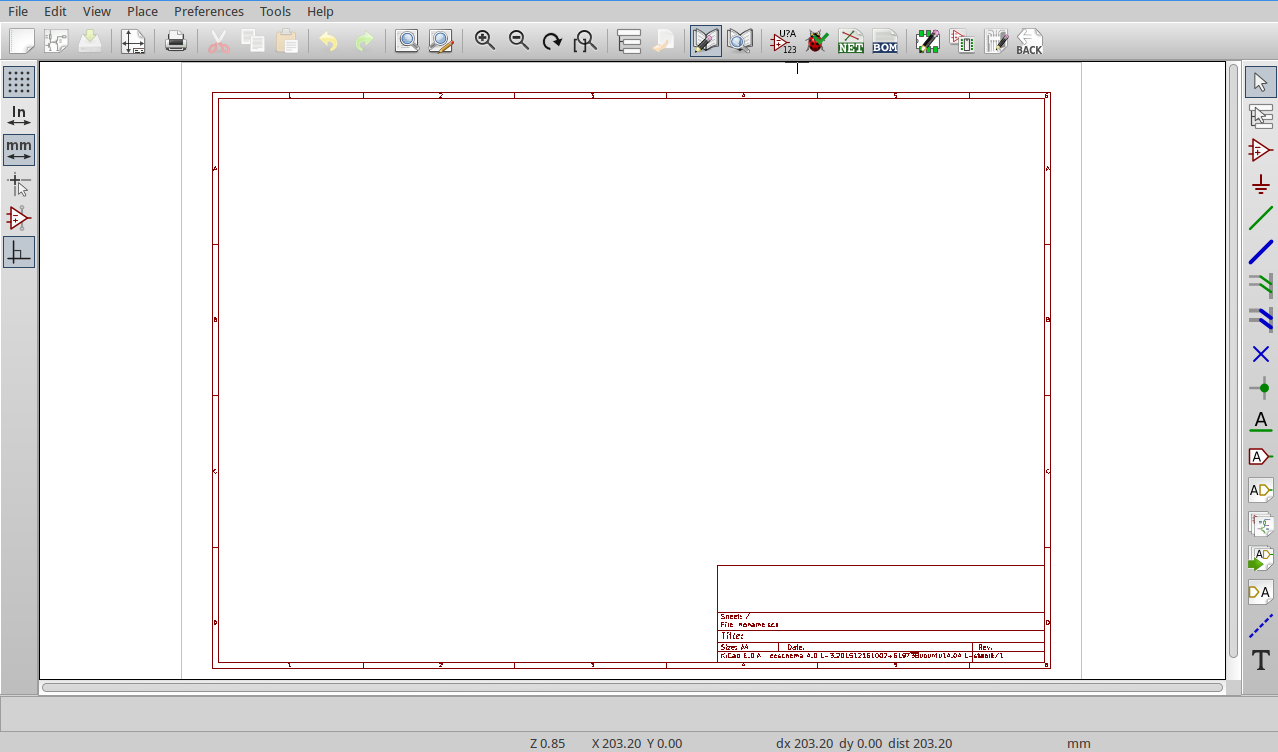Toggle grid visibility

point(19,82)
